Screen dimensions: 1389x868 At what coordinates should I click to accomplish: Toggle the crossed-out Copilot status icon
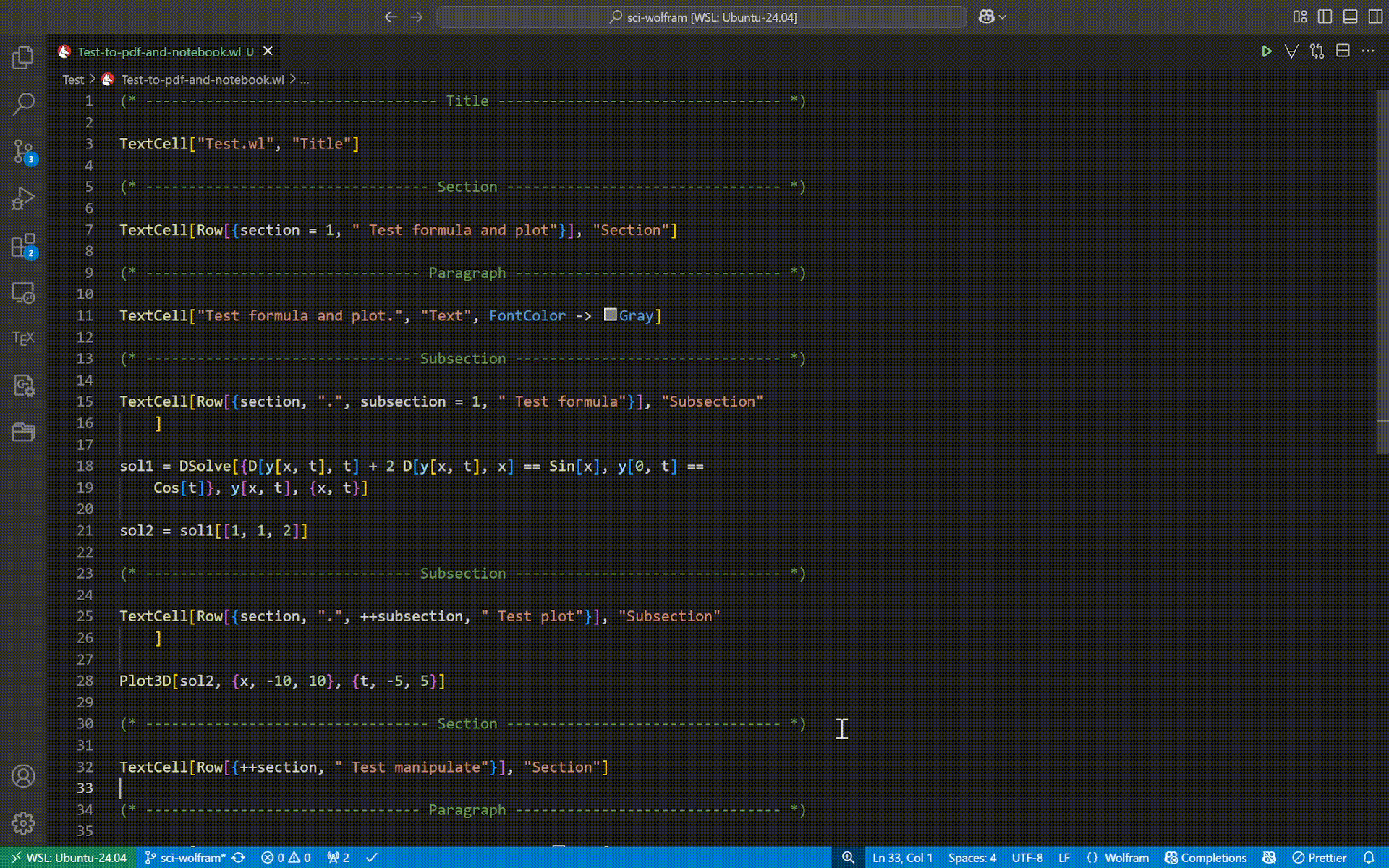(x=1269, y=858)
